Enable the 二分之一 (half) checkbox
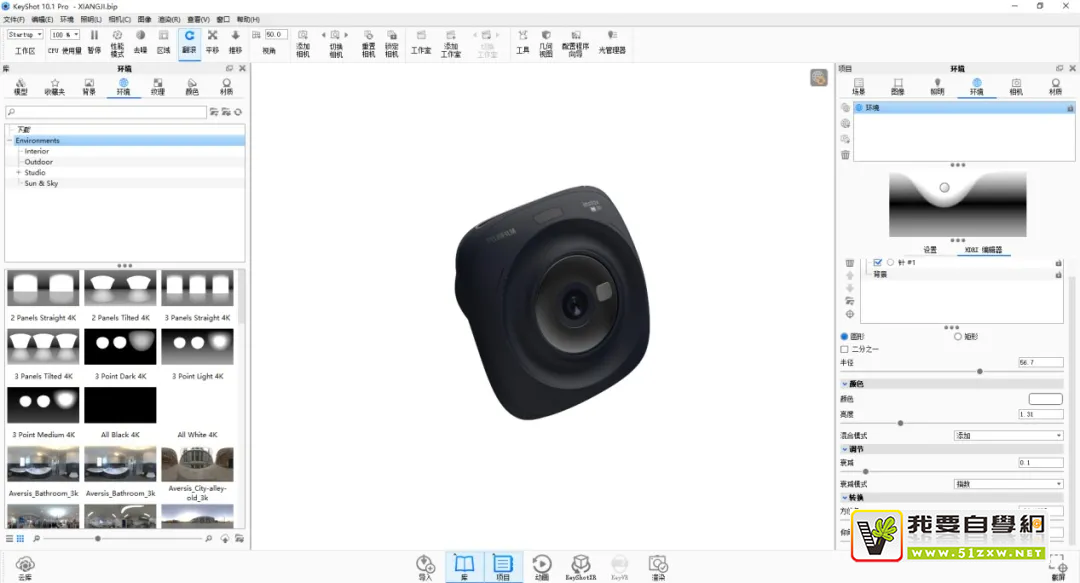The height and width of the screenshot is (583, 1080). tap(845, 349)
